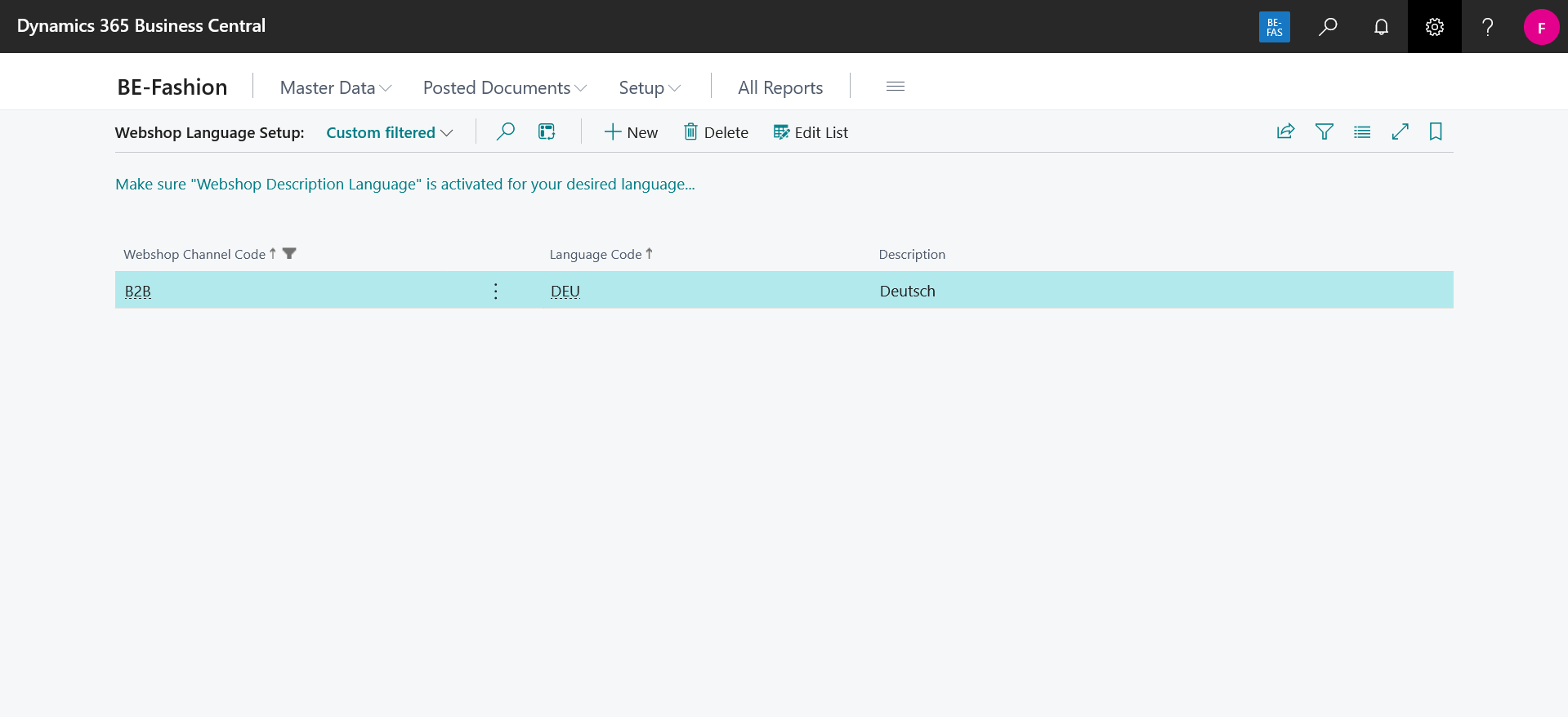Expand the Posted Documents menu
1568x717 pixels.
[x=505, y=87]
